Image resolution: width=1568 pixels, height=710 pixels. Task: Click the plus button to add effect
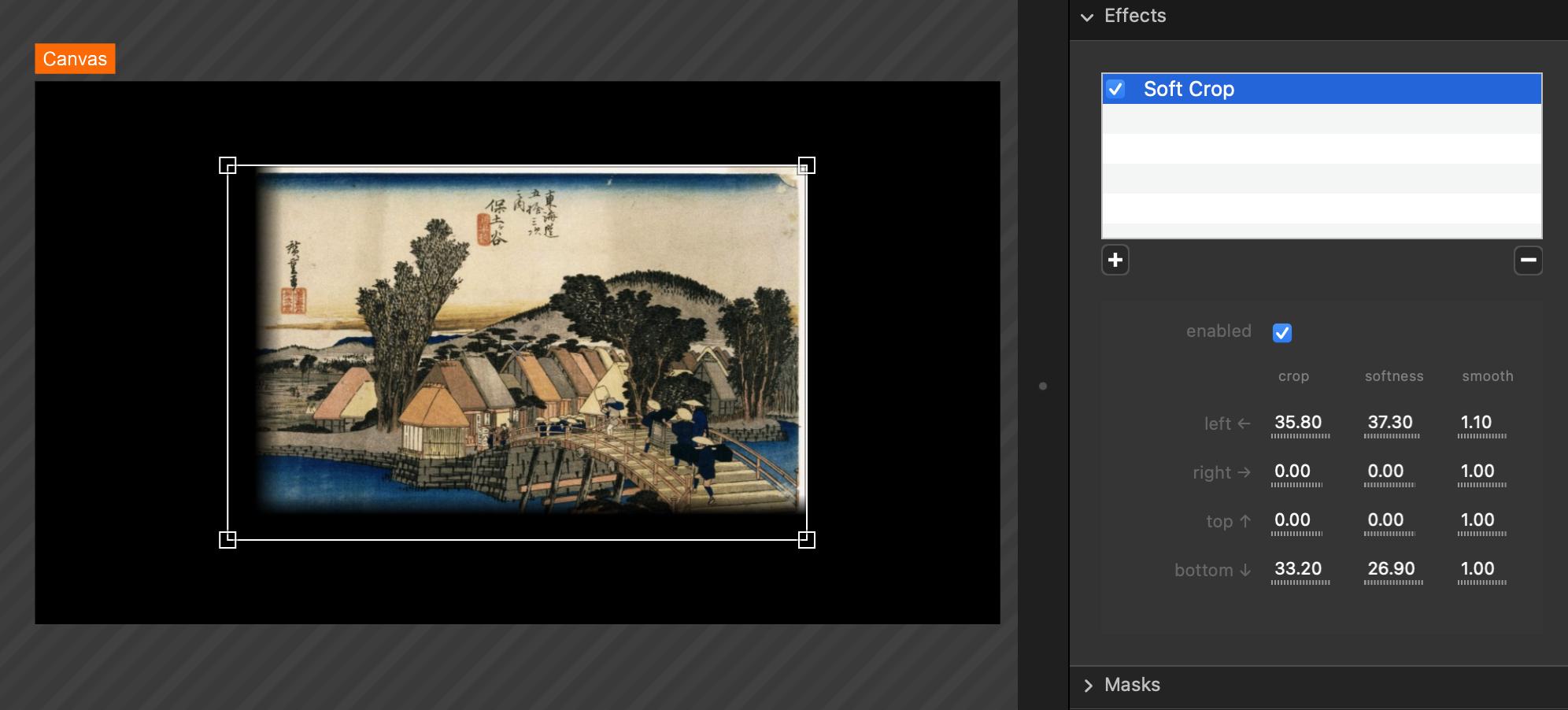coord(1115,261)
